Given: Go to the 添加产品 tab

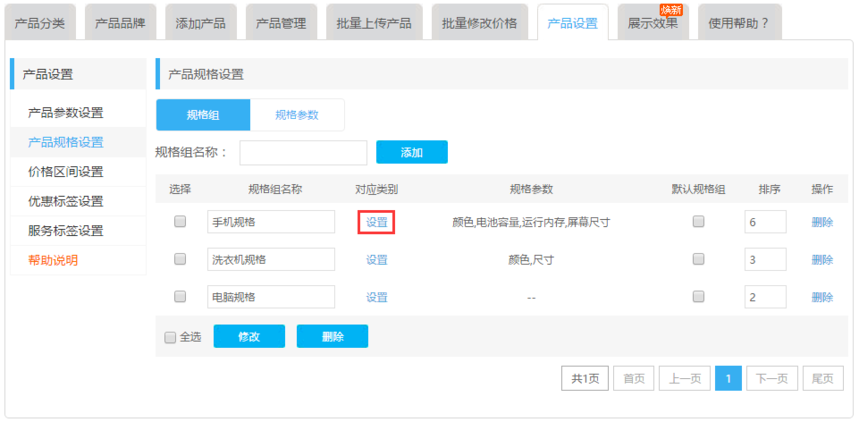Looking at the screenshot, I should coord(201,23).
